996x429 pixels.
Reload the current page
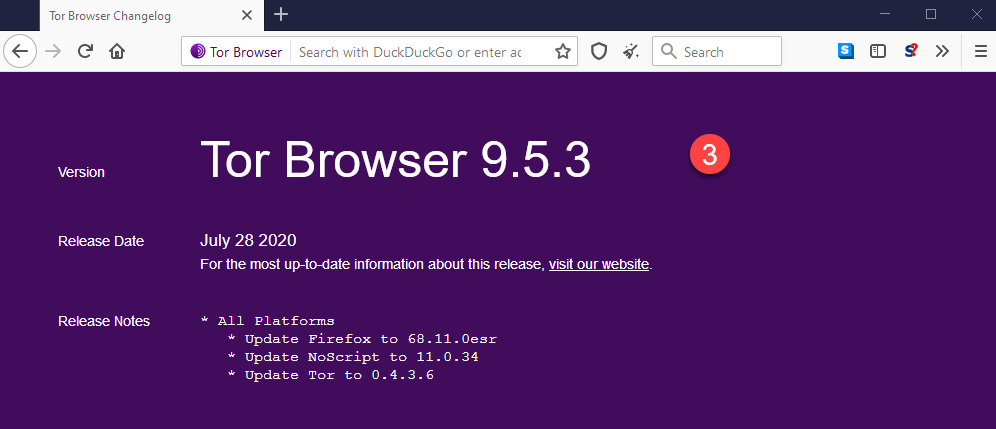(x=85, y=51)
